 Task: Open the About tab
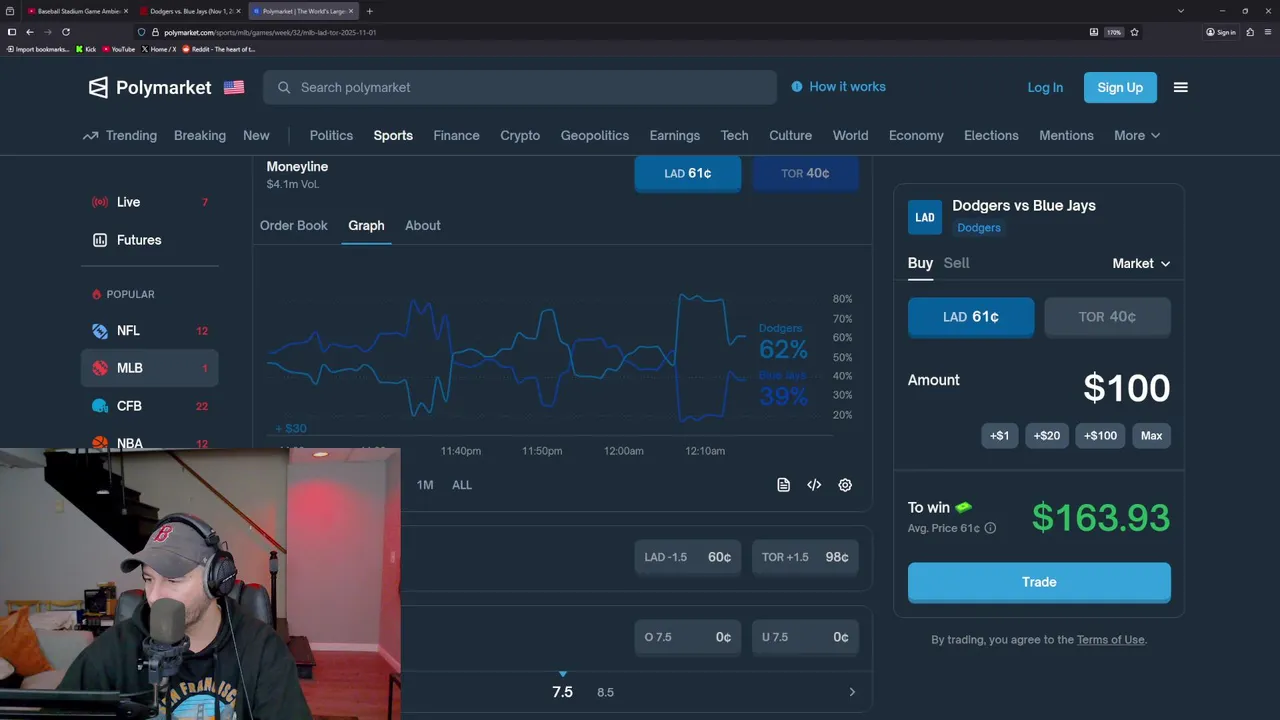[x=423, y=226]
